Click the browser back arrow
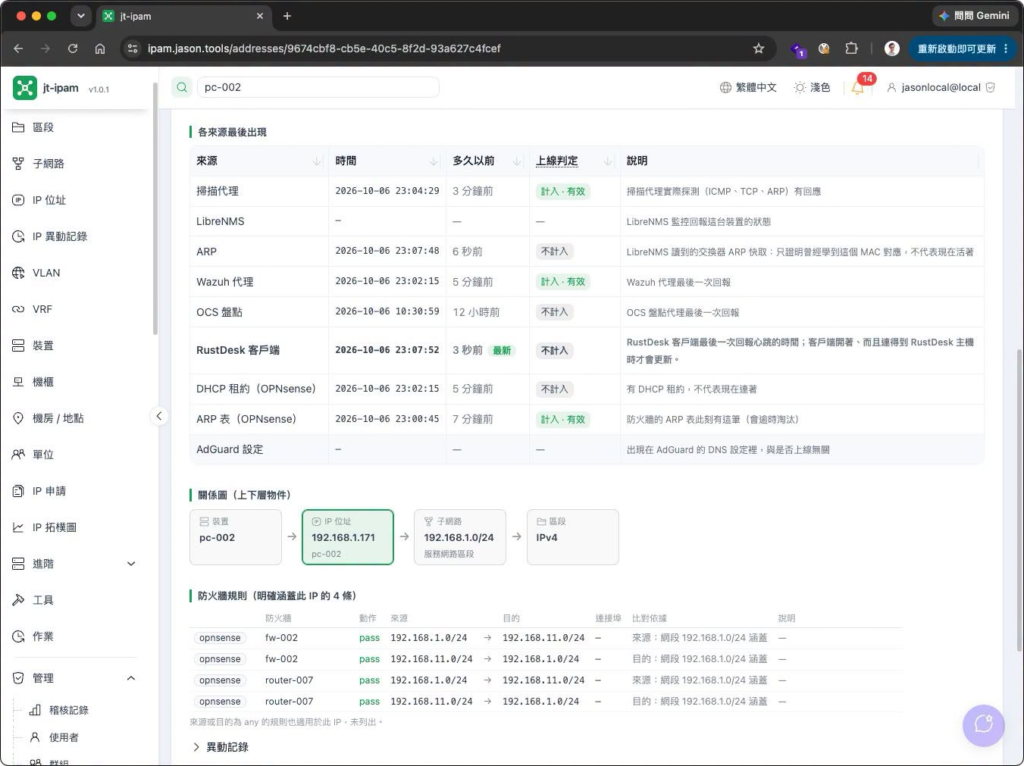The width and height of the screenshot is (1024, 766). [x=18, y=48]
